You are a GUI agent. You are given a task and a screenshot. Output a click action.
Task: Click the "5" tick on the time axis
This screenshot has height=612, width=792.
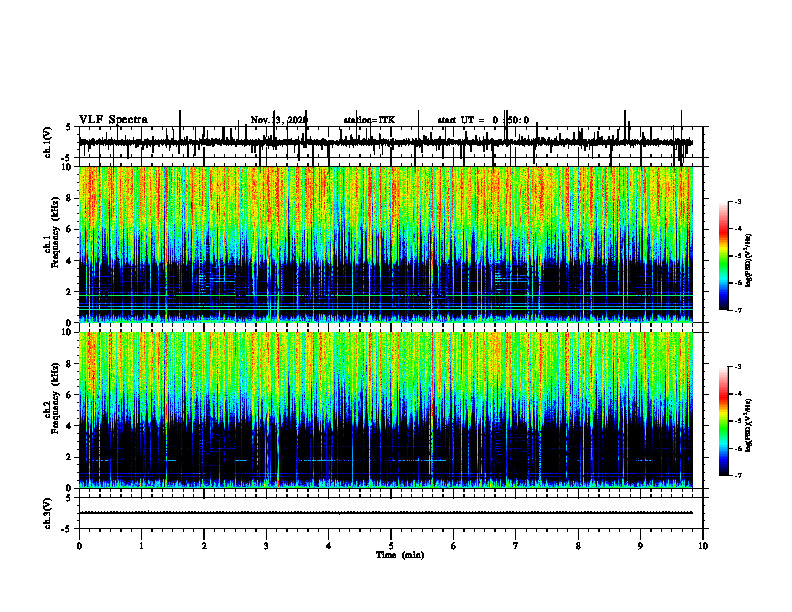[391, 546]
